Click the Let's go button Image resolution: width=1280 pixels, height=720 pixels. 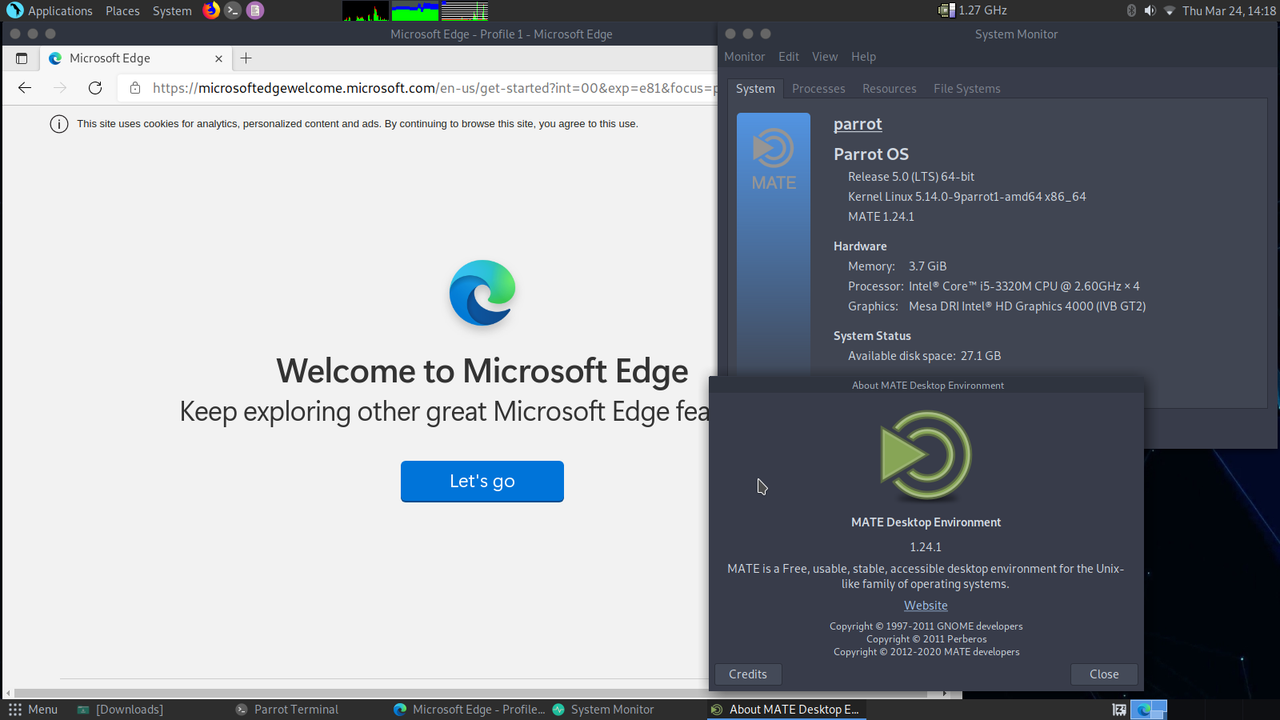(x=482, y=481)
